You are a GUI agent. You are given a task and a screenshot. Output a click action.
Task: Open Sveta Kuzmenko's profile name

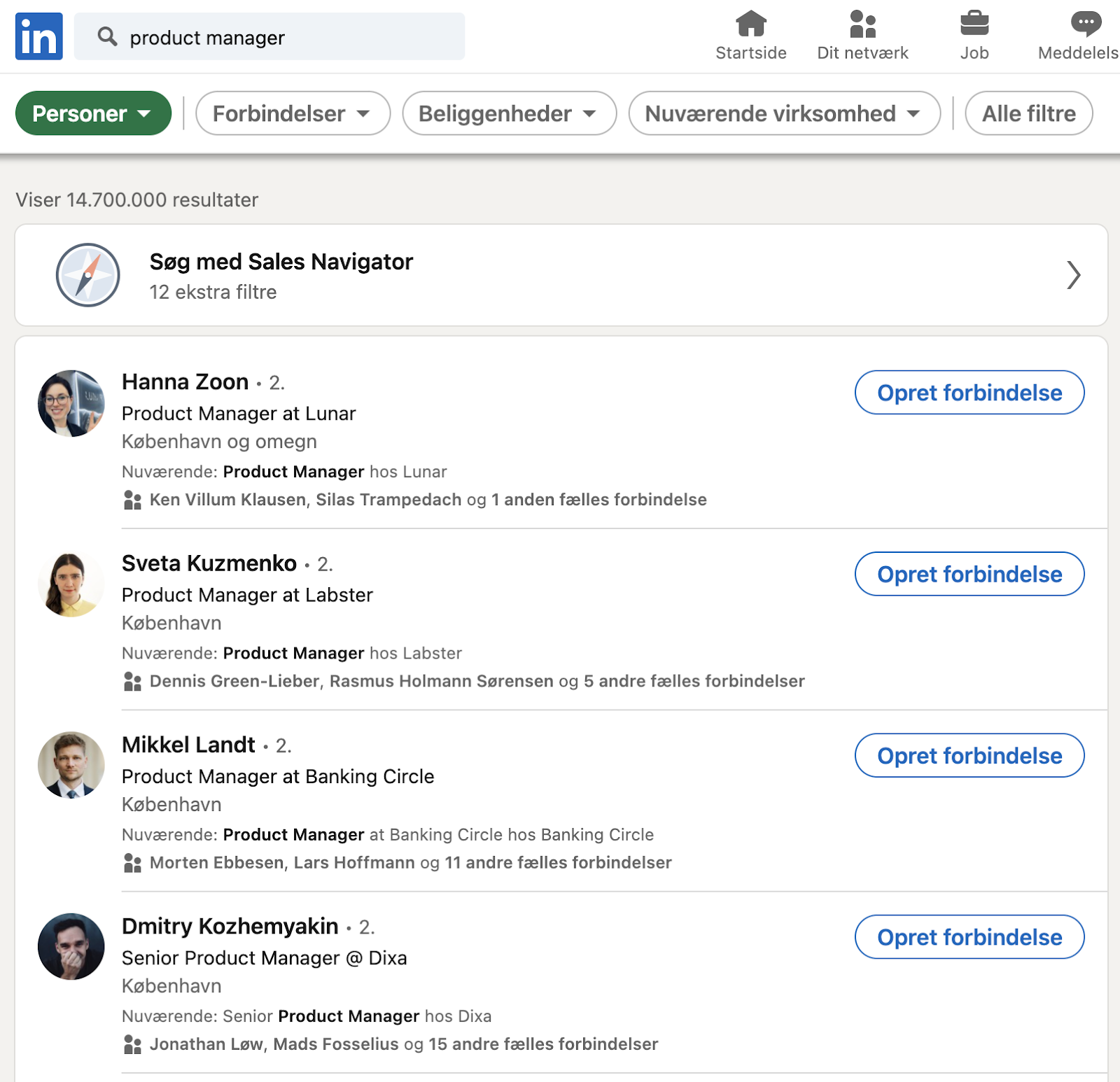pos(209,563)
